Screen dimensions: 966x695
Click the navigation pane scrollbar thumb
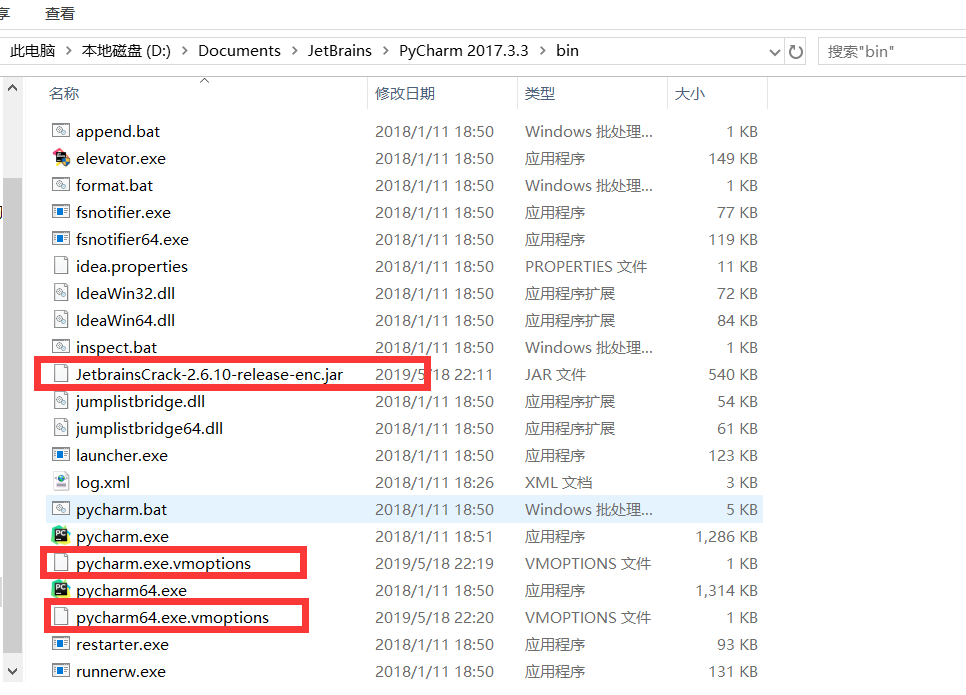coord(12,415)
